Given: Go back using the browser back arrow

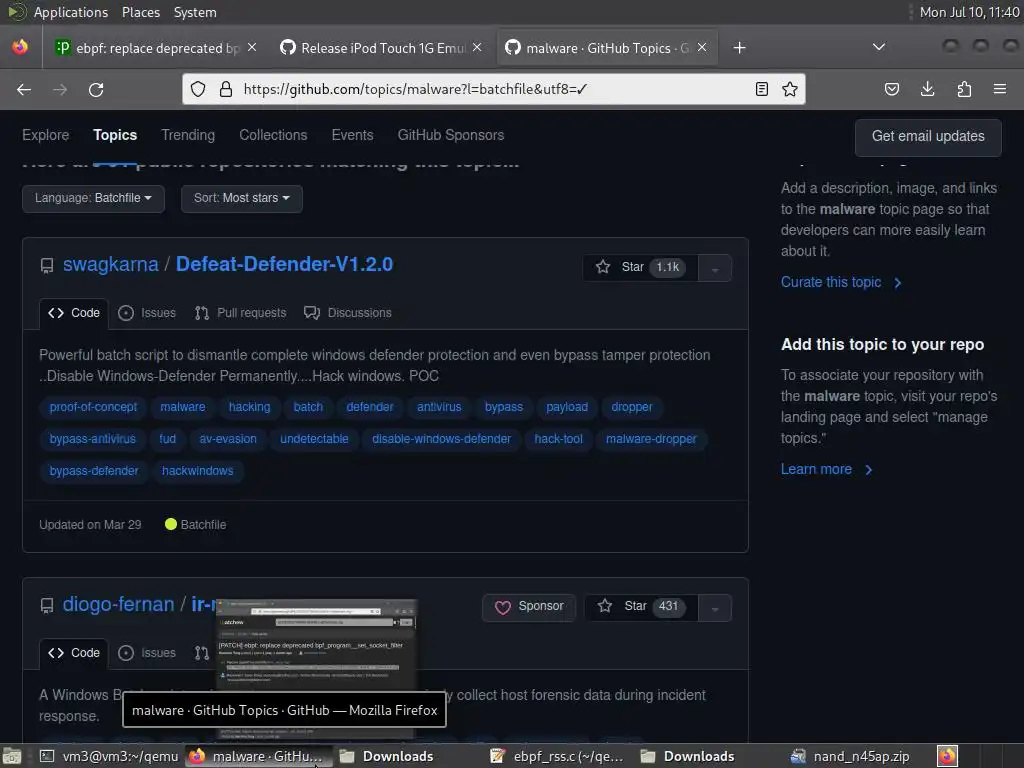Looking at the screenshot, I should 24,89.
